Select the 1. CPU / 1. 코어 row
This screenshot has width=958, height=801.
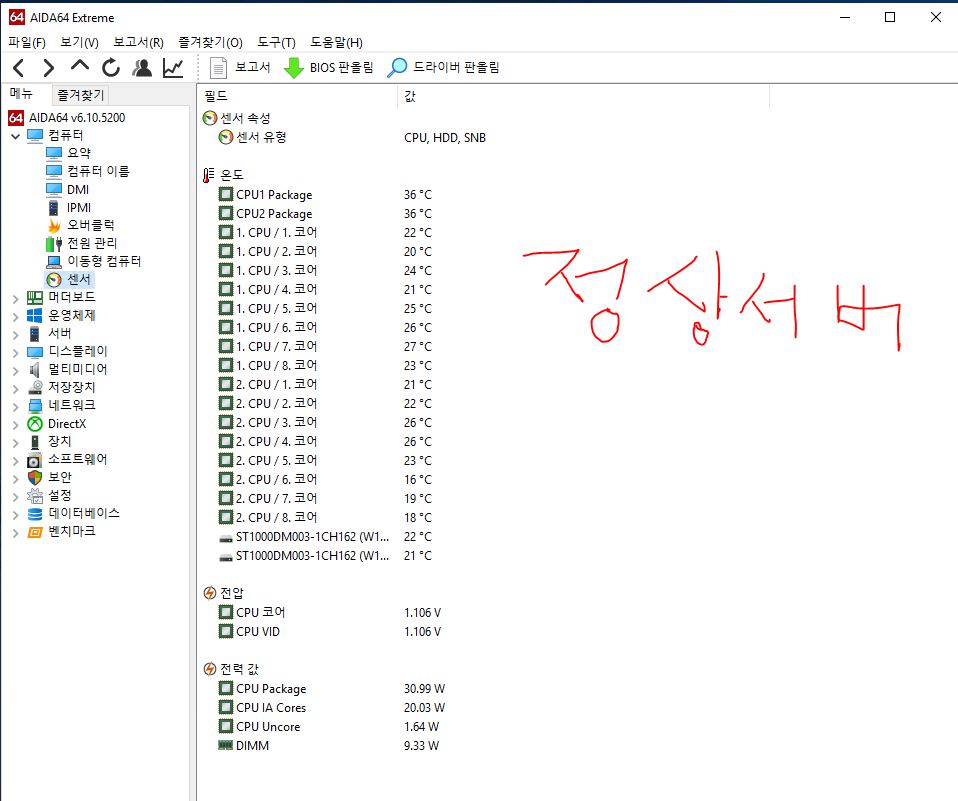(326, 233)
